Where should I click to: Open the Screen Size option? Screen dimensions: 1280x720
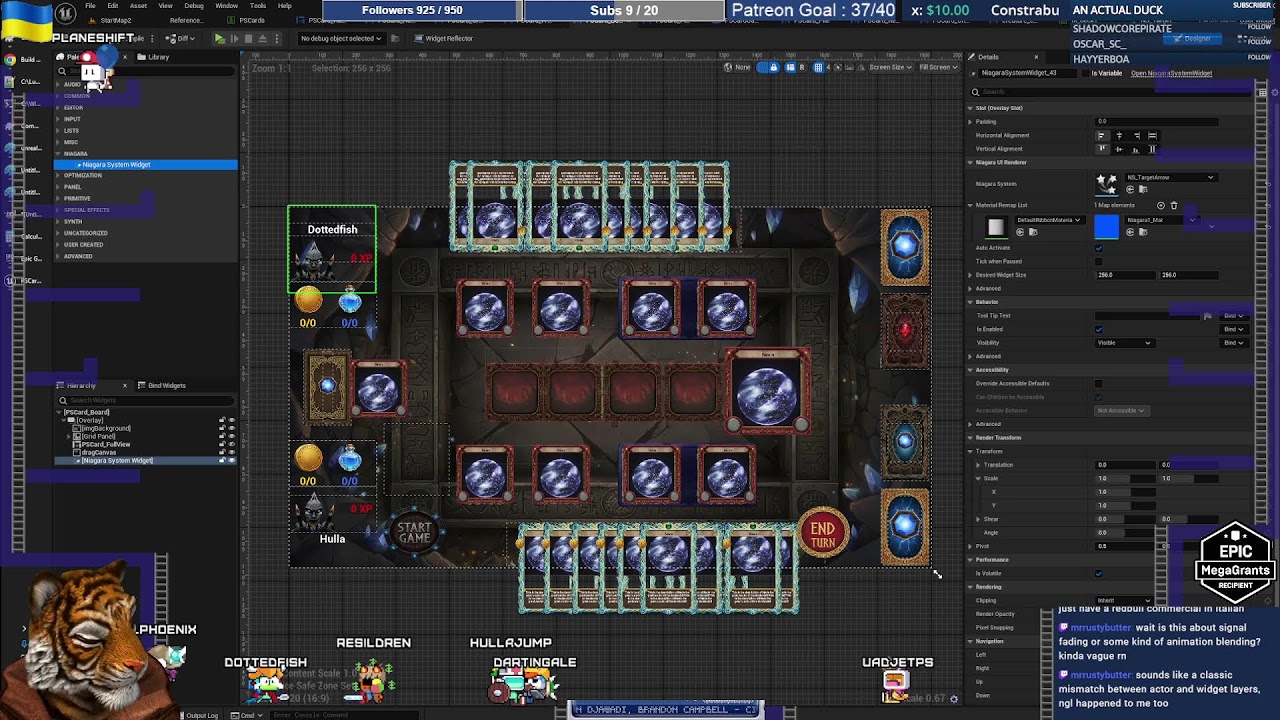(889, 67)
